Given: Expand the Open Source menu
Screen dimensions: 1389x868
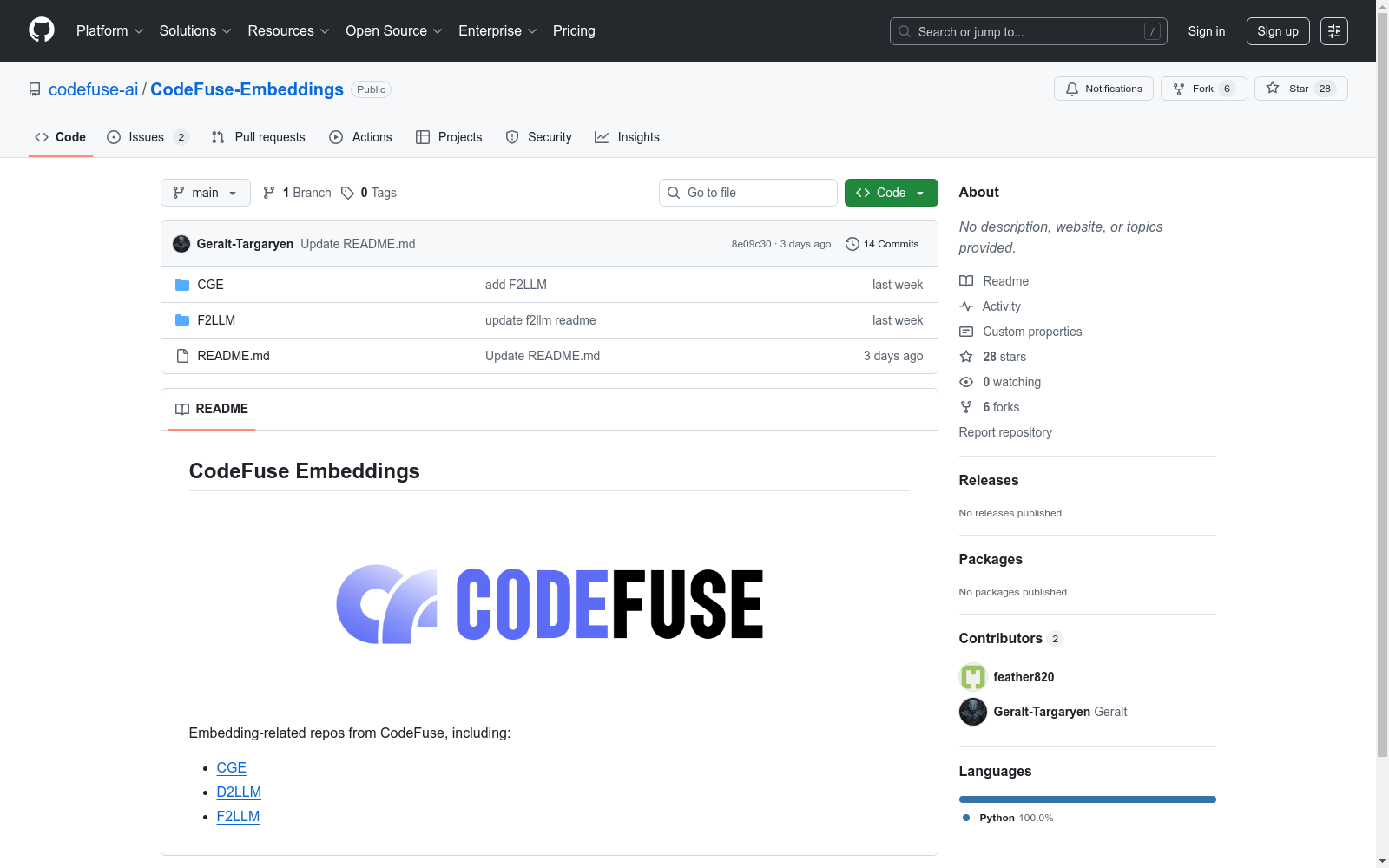Looking at the screenshot, I should (394, 31).
